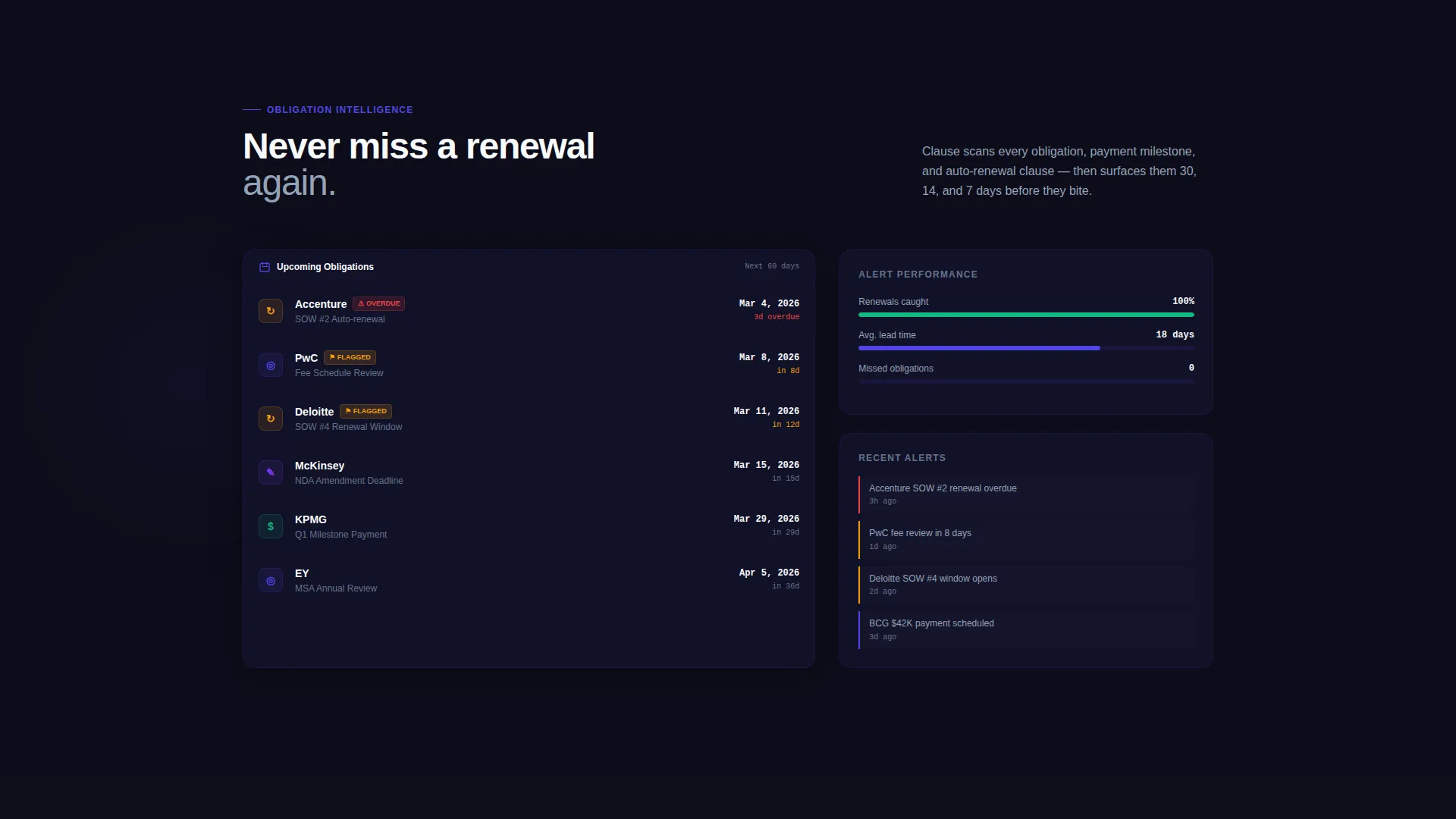Click the OVERDUE badge next to Accenture
This screenshot has width=1456, height=819.
(378, 303)
